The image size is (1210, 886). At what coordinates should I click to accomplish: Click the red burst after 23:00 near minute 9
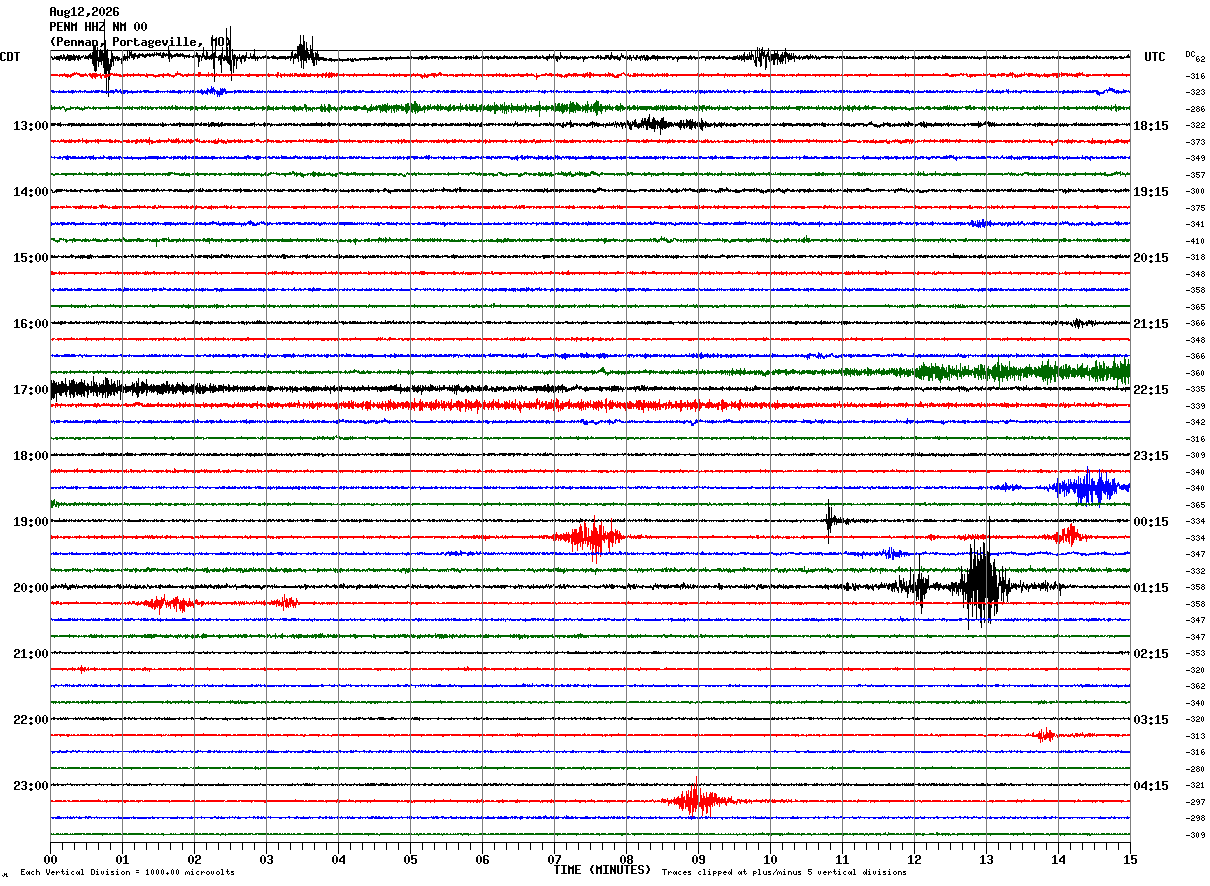click(x=697, y=800)
